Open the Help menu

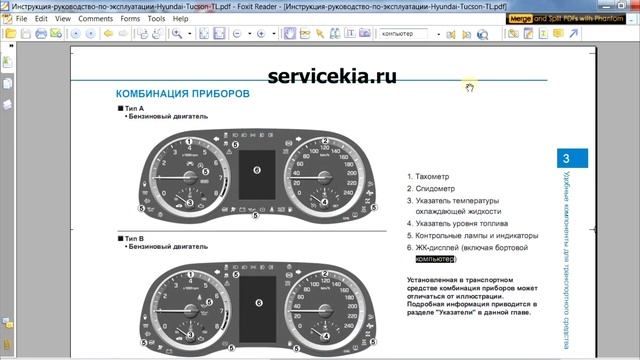point(180,19)
